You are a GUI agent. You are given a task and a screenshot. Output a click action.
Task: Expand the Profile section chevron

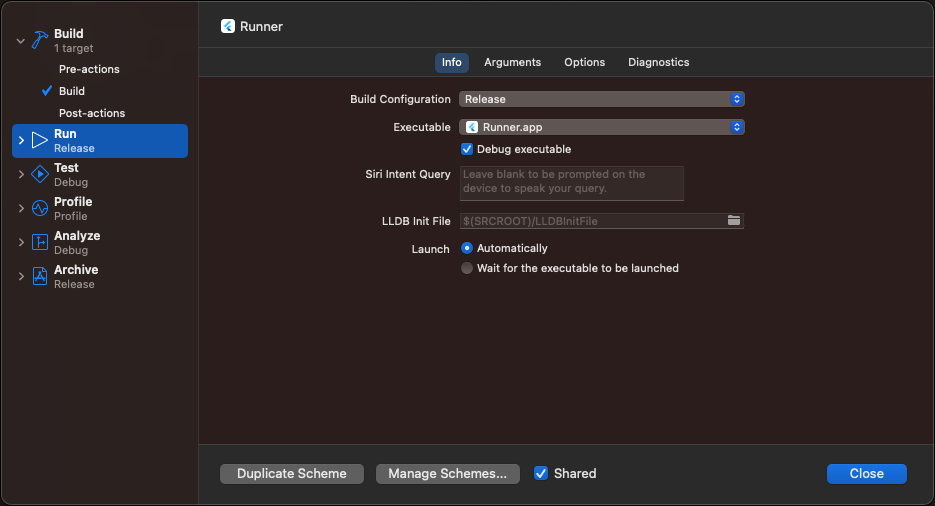pos(21,208)
